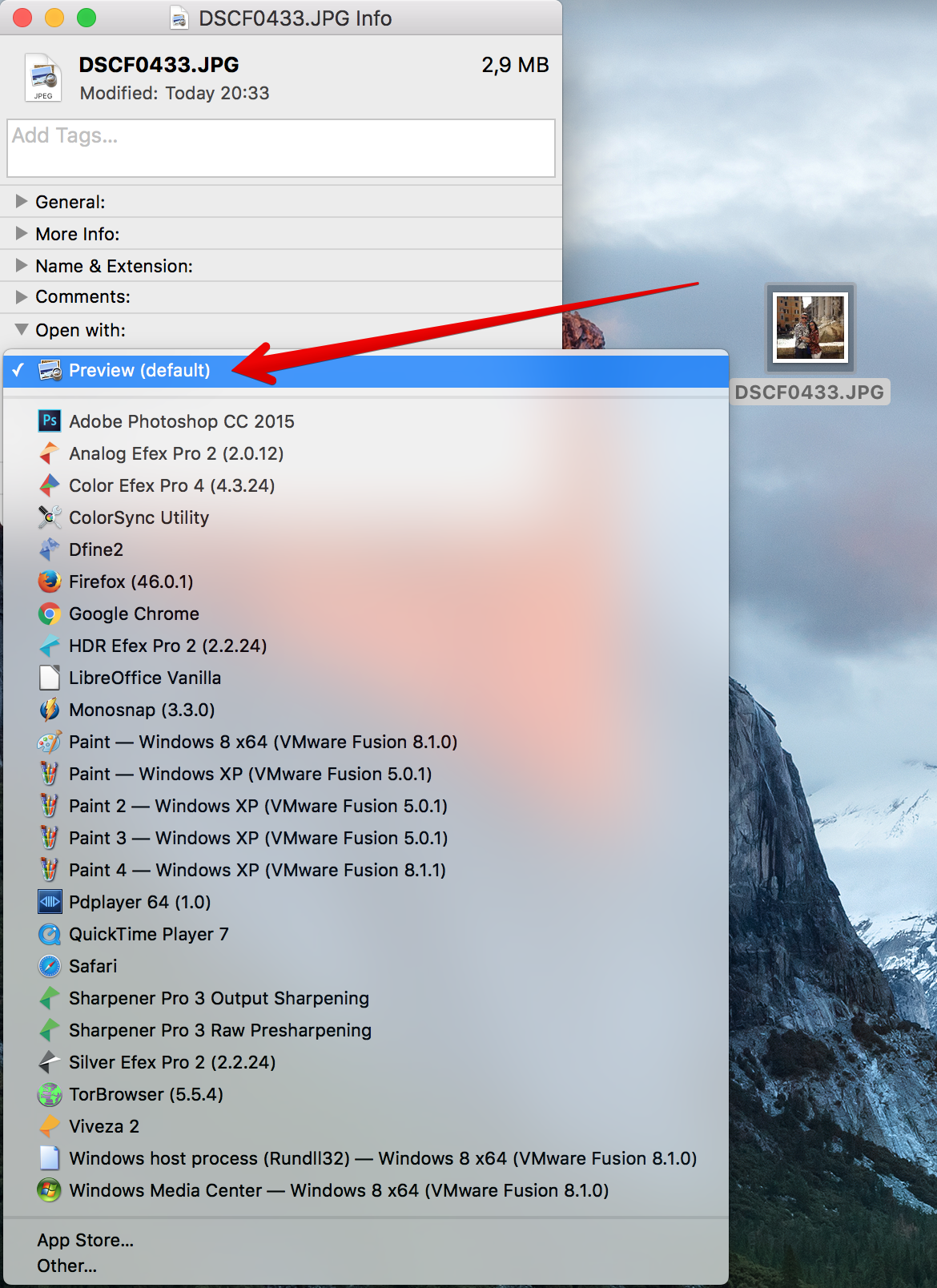Minimize the Info window with yellow button

54,18
